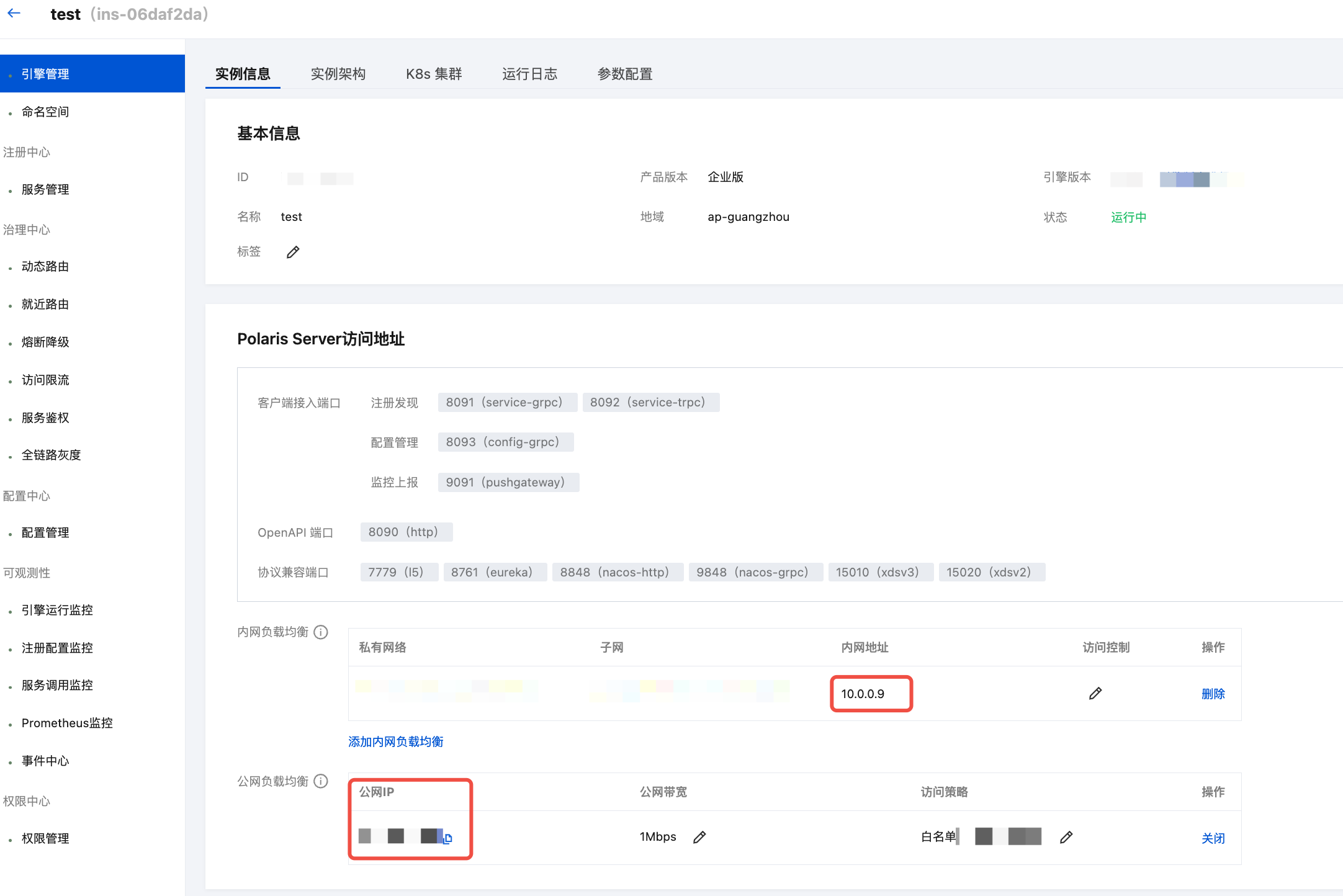Edit the 1Mbps bandwidth setting
1343x896 pixels.
[699, 837]
